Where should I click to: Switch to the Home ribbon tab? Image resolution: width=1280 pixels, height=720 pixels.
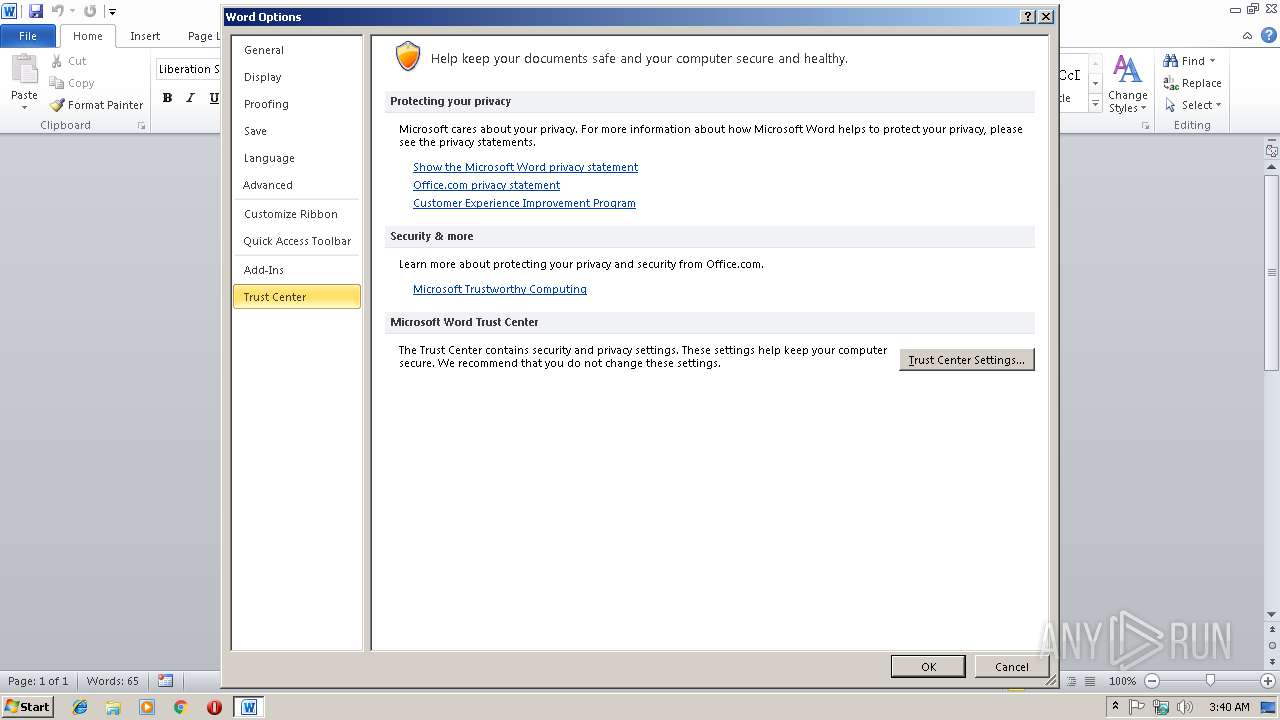point(87,36)
